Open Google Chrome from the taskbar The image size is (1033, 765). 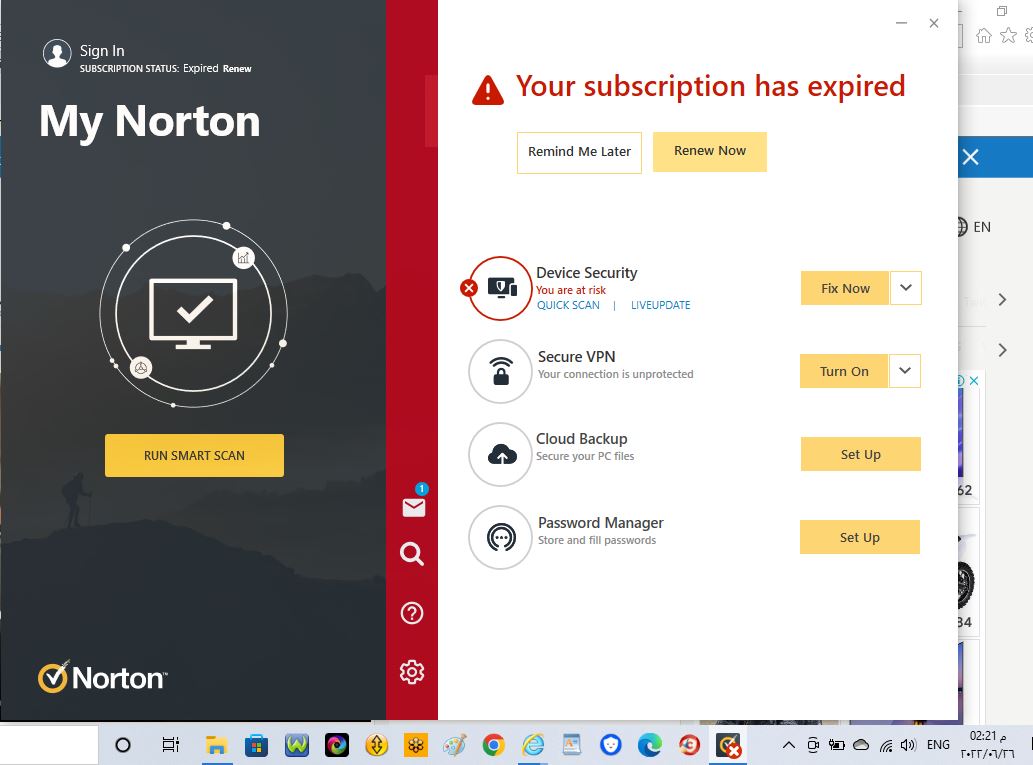point(493,745)
